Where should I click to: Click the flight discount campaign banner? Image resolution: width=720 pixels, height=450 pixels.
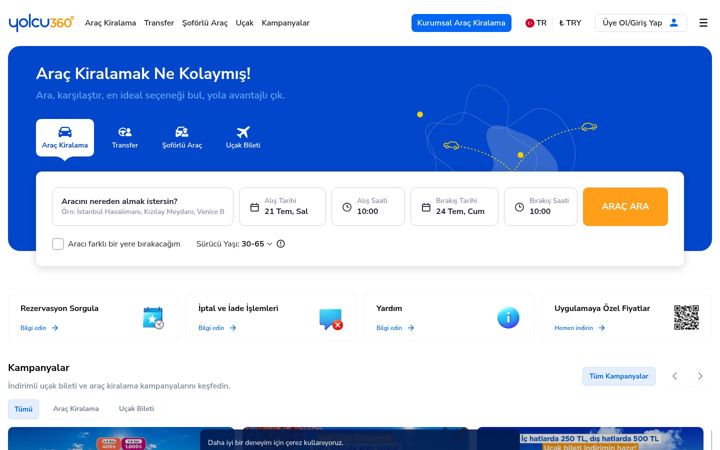(x=590, y=439)
